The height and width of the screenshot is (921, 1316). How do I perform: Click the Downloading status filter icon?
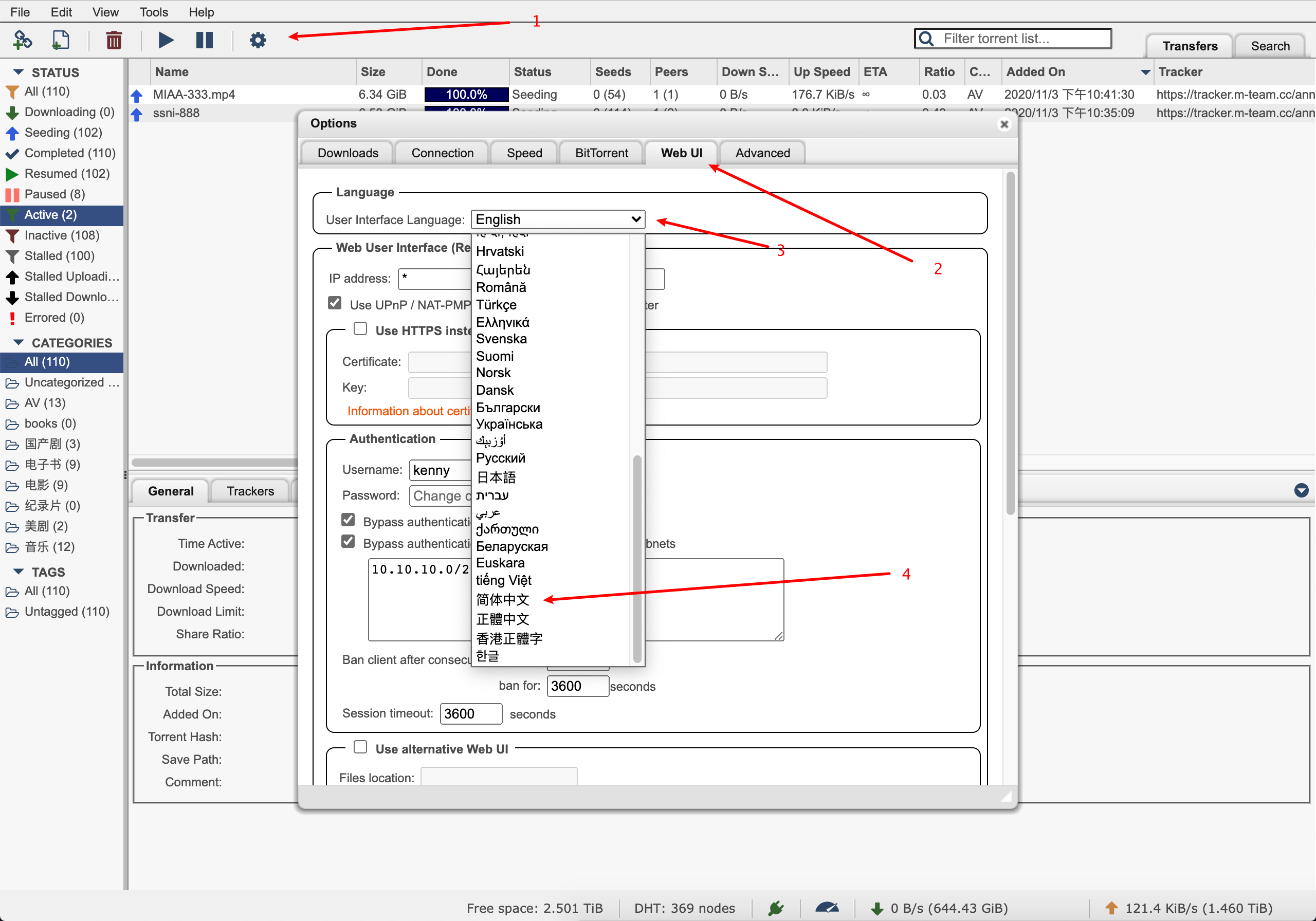coord(12,113)
